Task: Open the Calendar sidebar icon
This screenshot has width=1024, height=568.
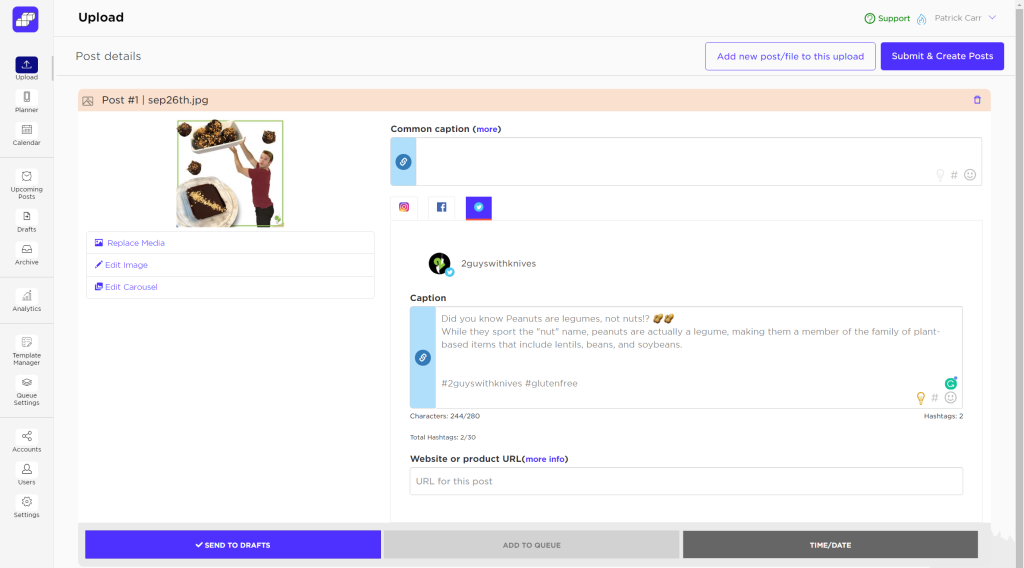Action: click(x=26, y=134)
